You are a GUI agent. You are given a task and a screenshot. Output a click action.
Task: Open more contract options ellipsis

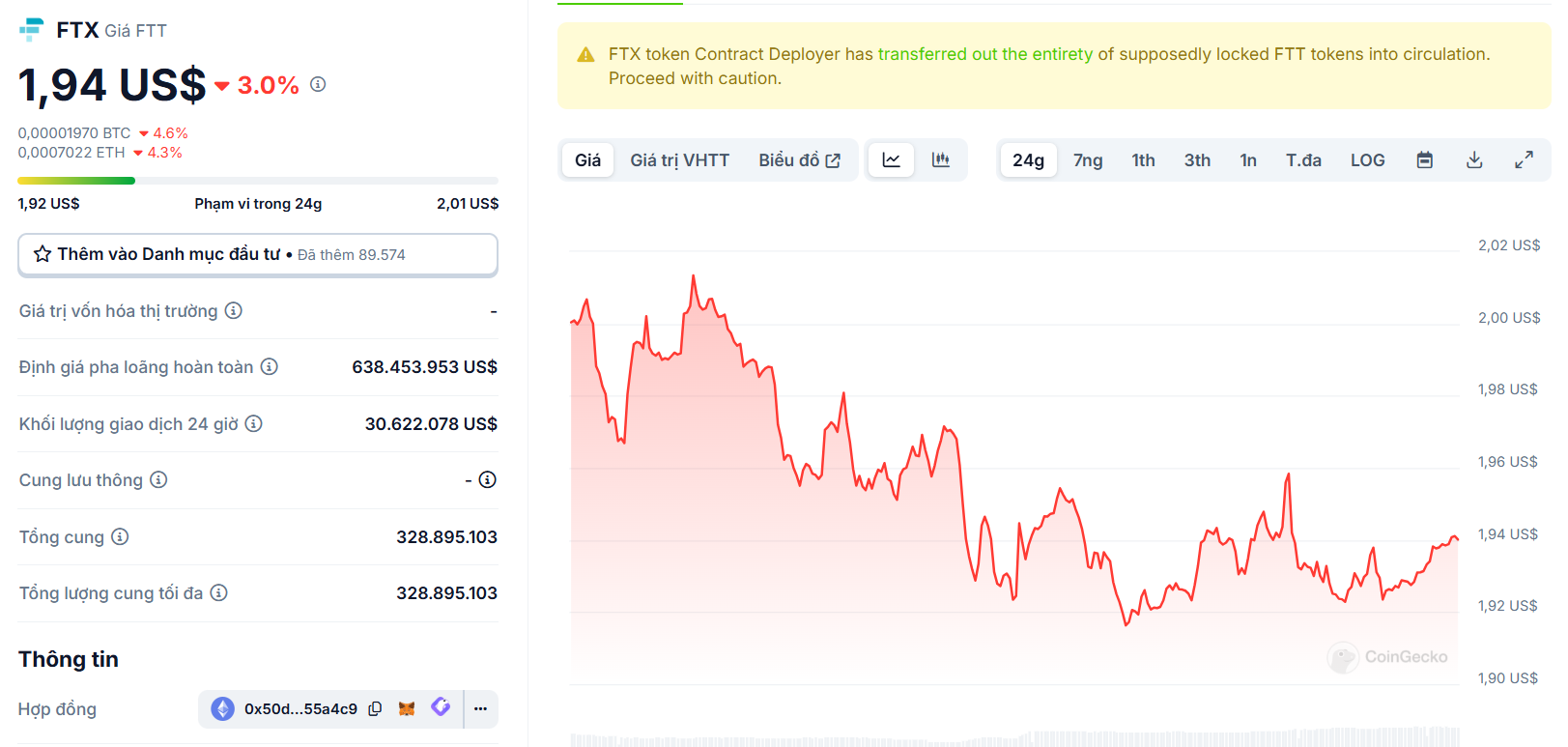480,709
